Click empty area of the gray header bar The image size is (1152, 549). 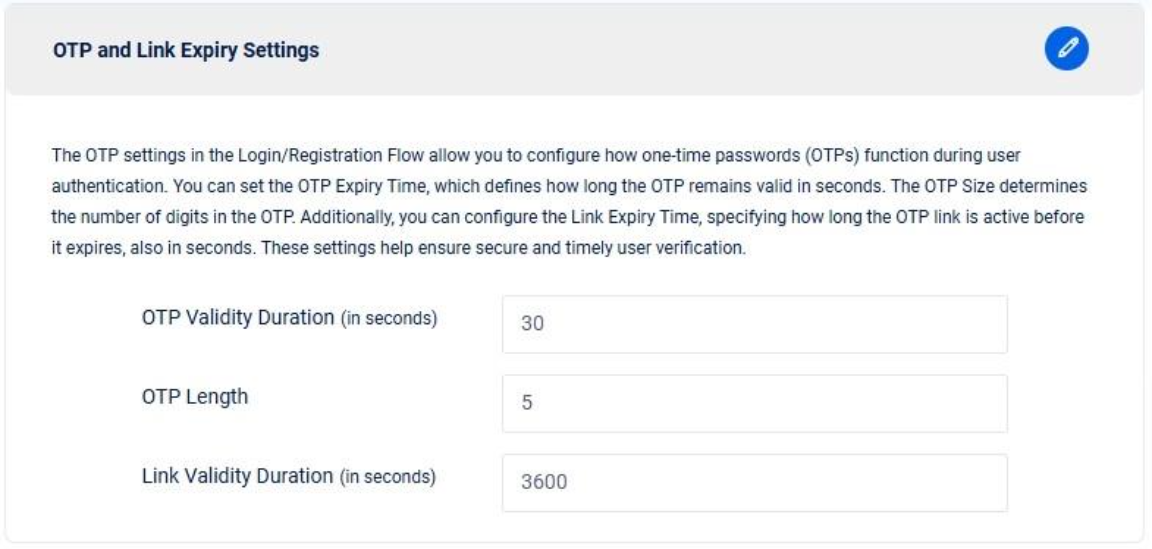[650, 50]
